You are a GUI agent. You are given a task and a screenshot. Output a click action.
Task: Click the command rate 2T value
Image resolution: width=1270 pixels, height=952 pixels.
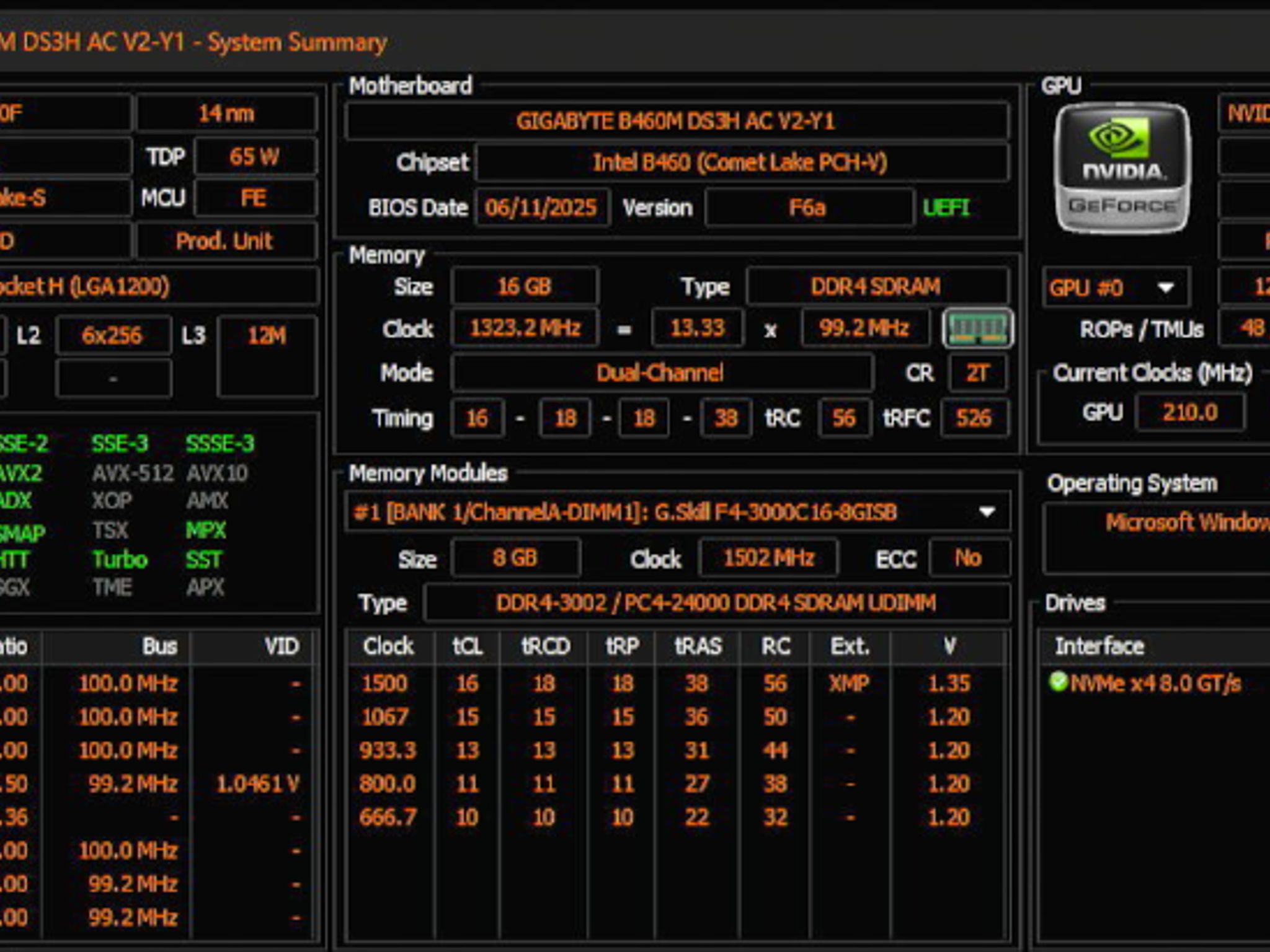pos(978,373)
